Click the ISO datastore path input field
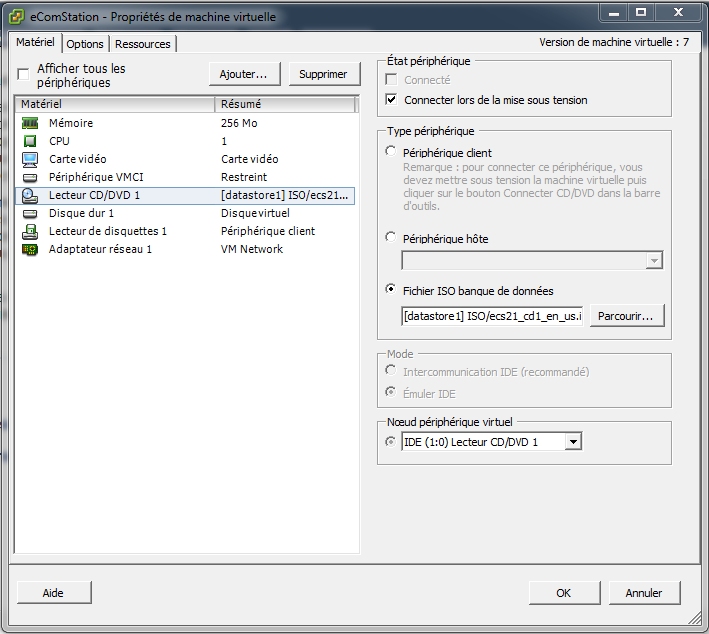The width and height of the screenshot is (709, 634). pyautogui.click(x=492, y=316)
